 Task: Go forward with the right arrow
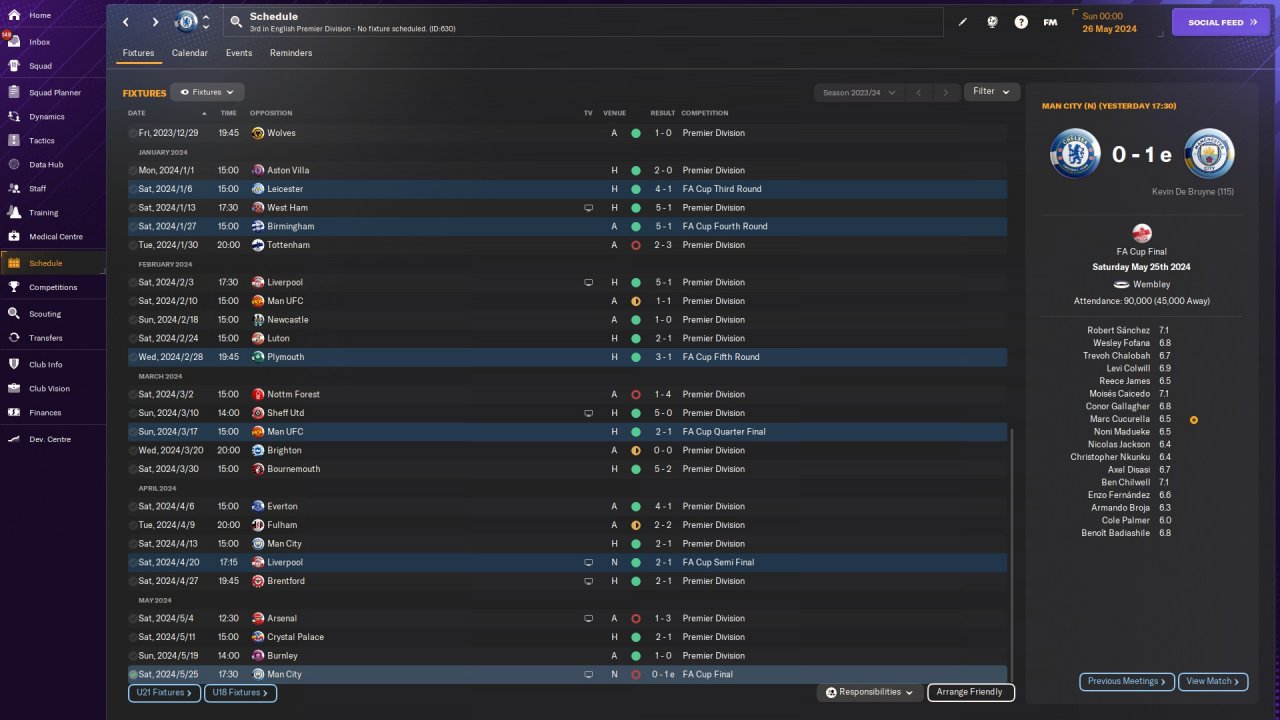coord(155,22)
